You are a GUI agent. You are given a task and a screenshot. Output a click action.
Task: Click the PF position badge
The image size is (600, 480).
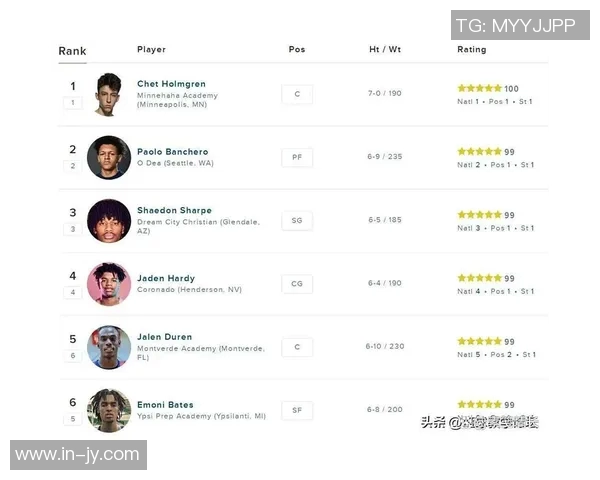[297, 157]
